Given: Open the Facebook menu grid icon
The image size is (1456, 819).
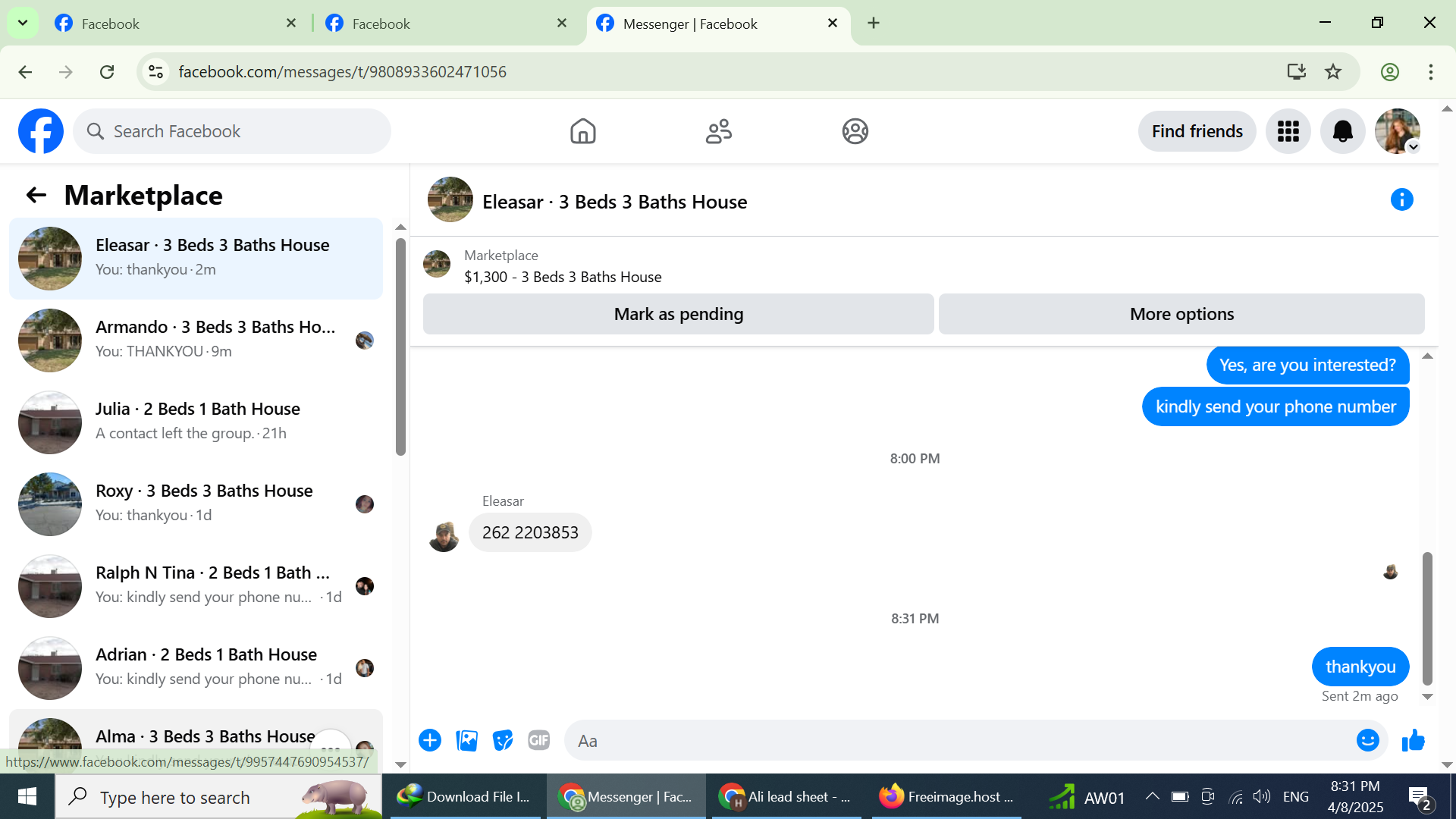Looking at the screenshot, I should point(1288,131).
